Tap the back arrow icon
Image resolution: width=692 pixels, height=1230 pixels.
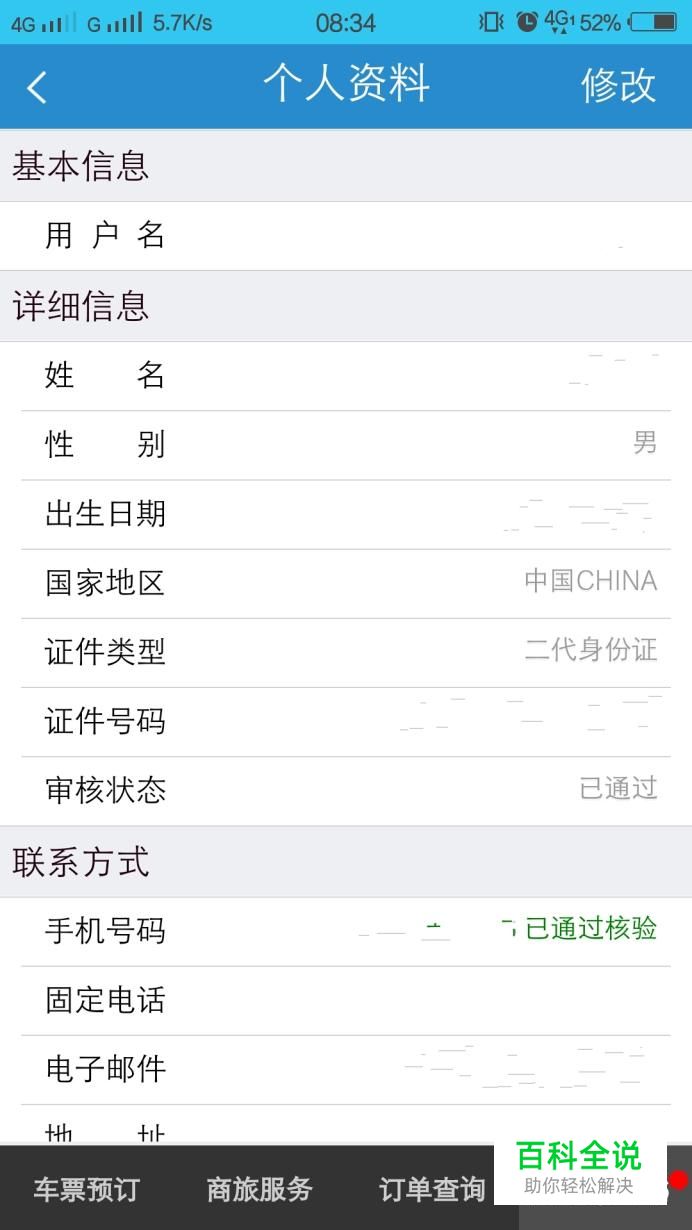coord(37,87)
